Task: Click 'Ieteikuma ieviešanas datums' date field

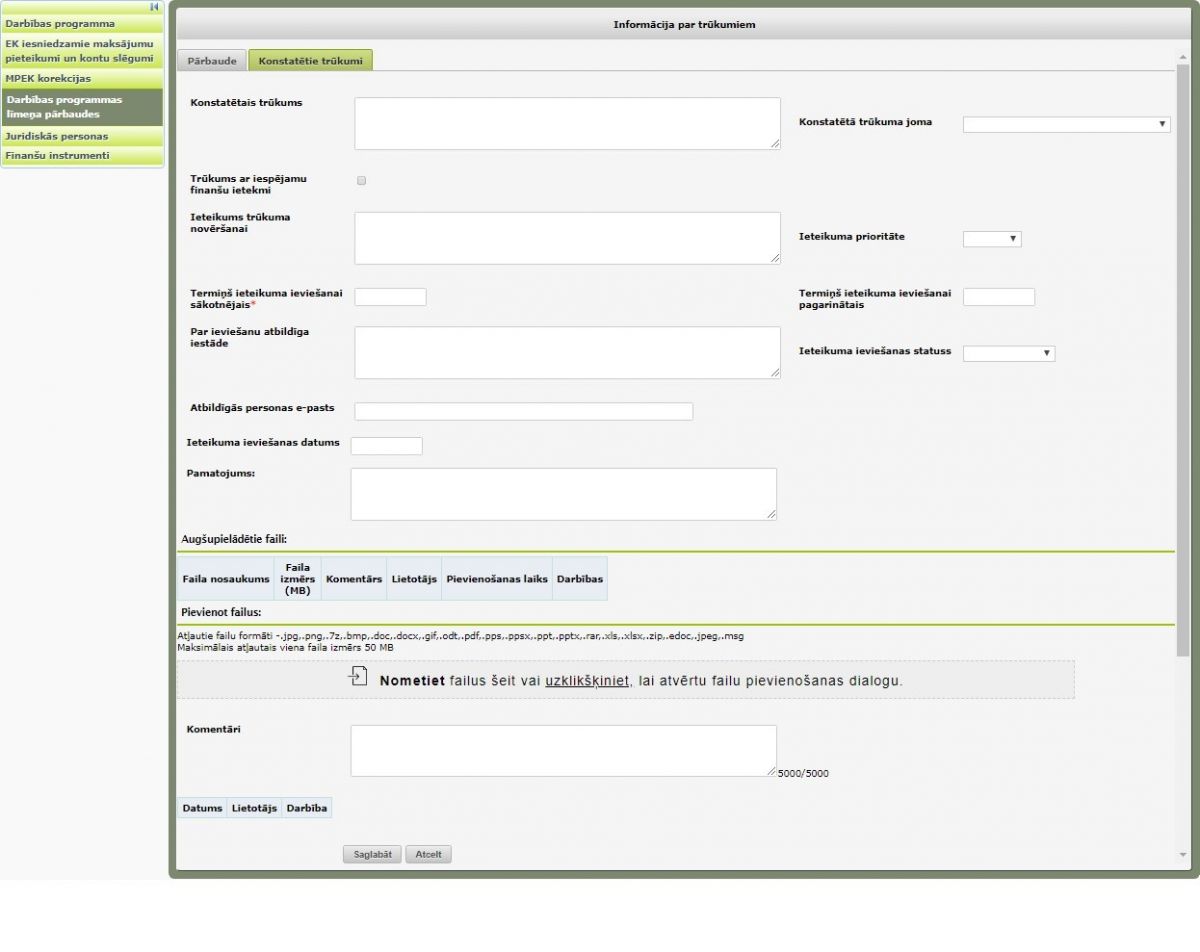Action: pos(386,446)
